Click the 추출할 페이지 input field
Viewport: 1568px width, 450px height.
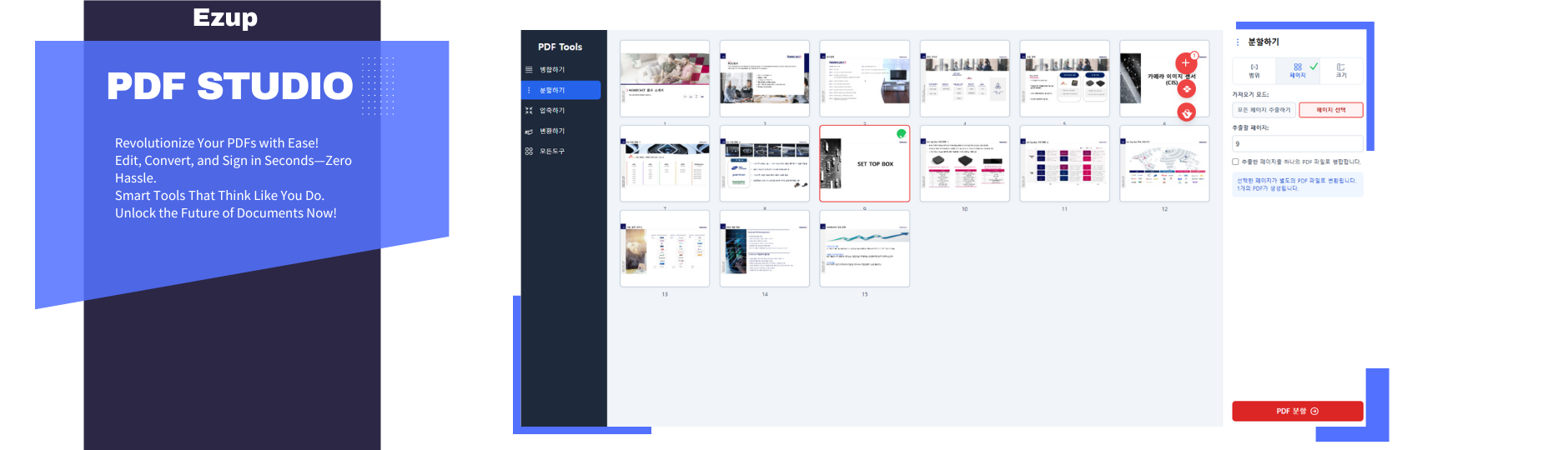tap(1298, 143)
